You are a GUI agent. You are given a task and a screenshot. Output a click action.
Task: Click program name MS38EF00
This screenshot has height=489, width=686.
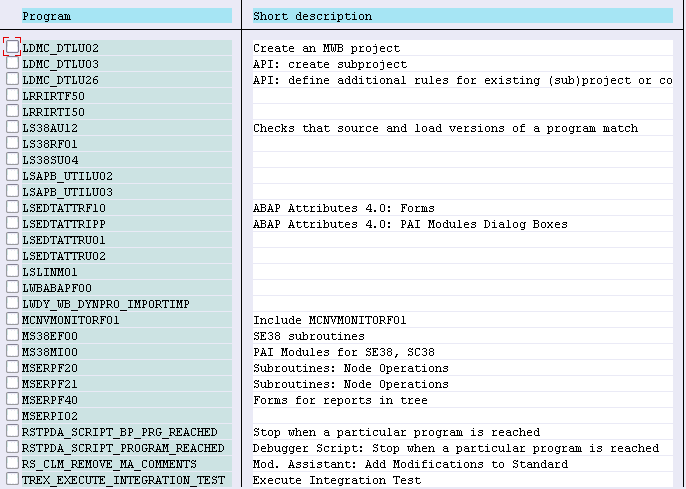tap(50, 336)
